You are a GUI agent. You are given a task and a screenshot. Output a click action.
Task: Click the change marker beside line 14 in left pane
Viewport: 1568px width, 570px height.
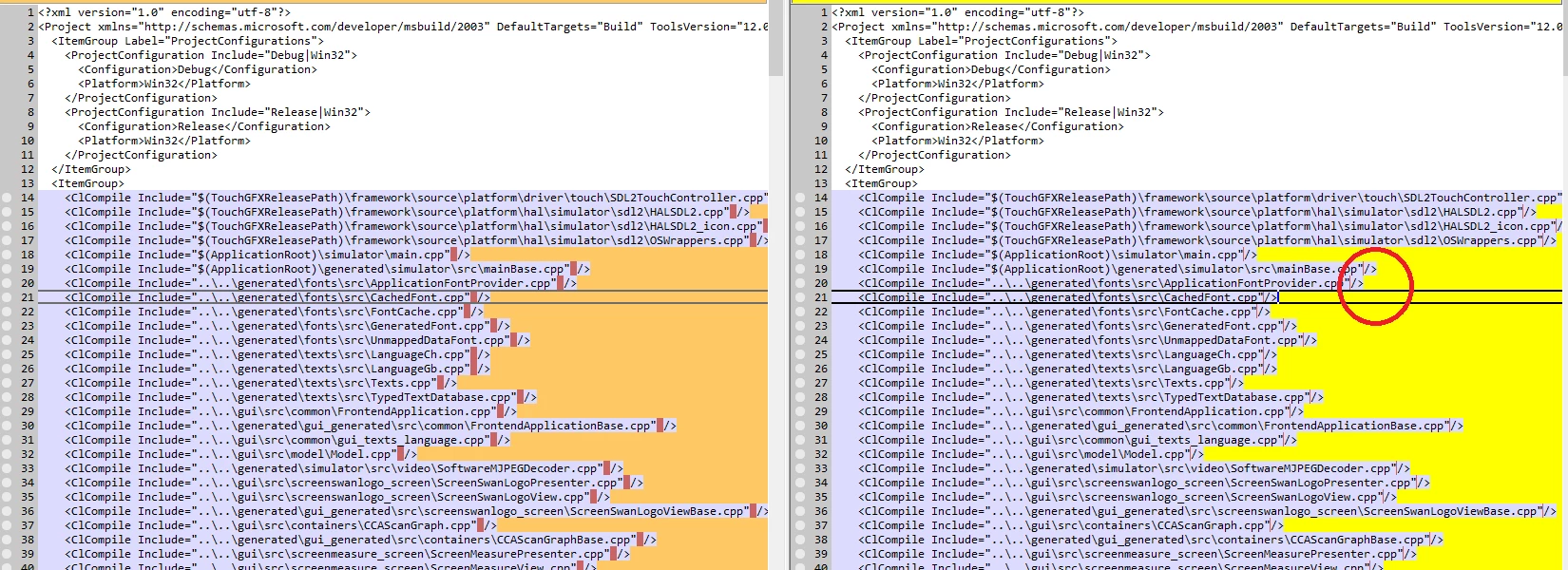coord(6,198)
